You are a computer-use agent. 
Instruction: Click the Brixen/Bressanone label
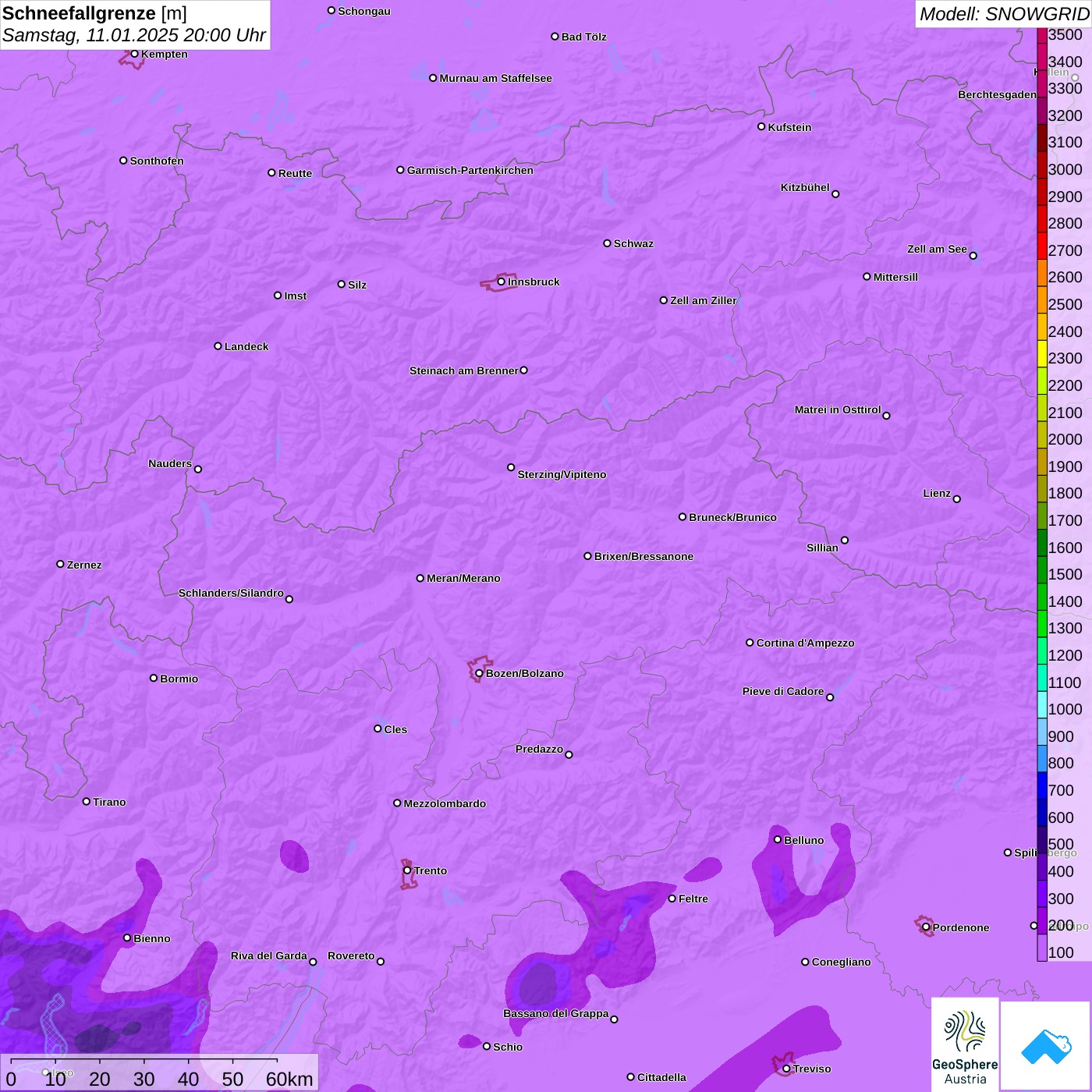(643, 556)
